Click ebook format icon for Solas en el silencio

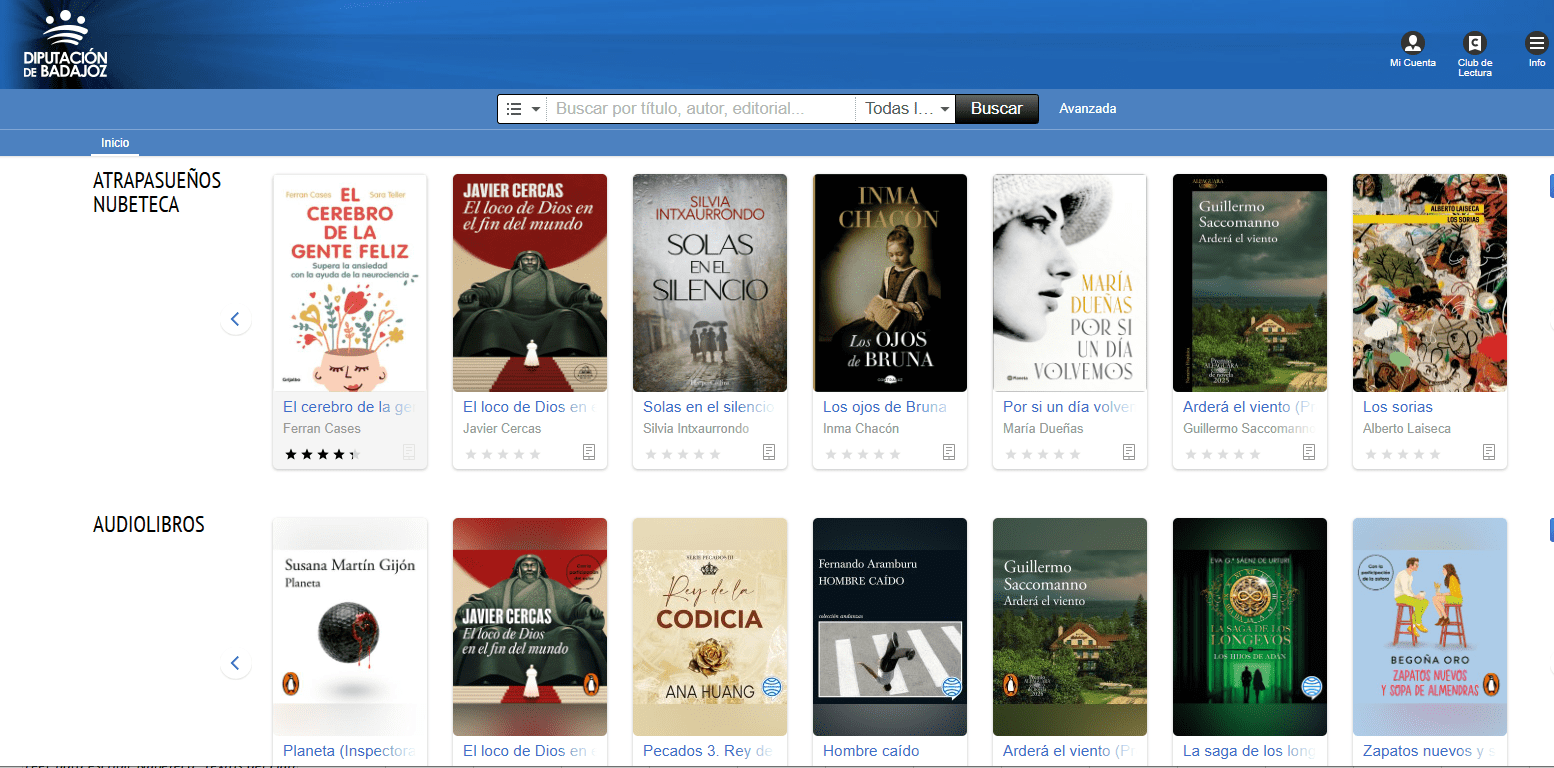pos(769,452)
